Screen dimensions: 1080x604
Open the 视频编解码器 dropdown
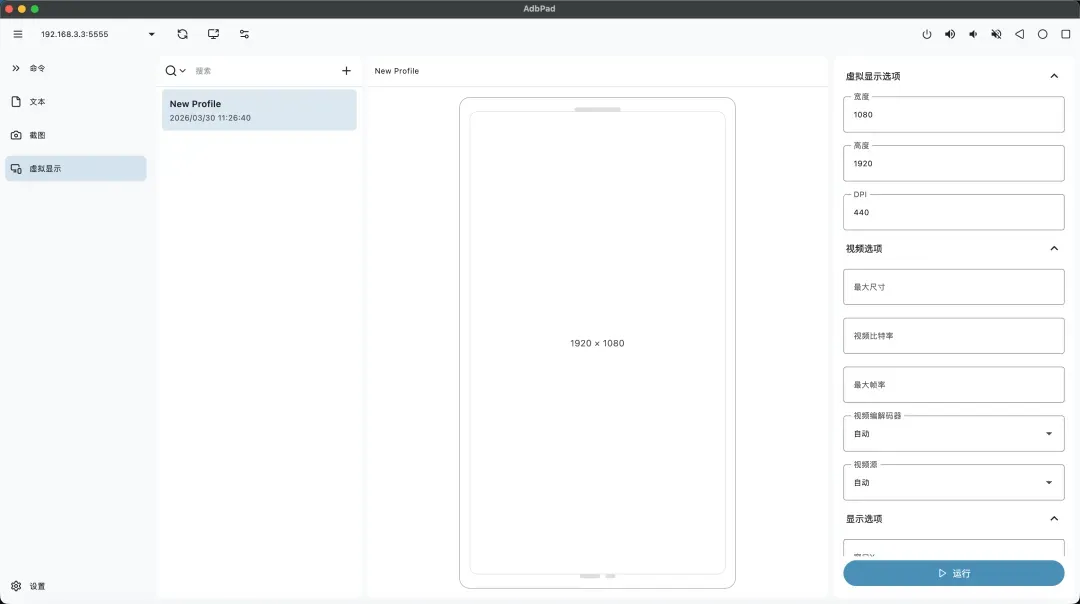pyautogui.click(x=954, y=434)
